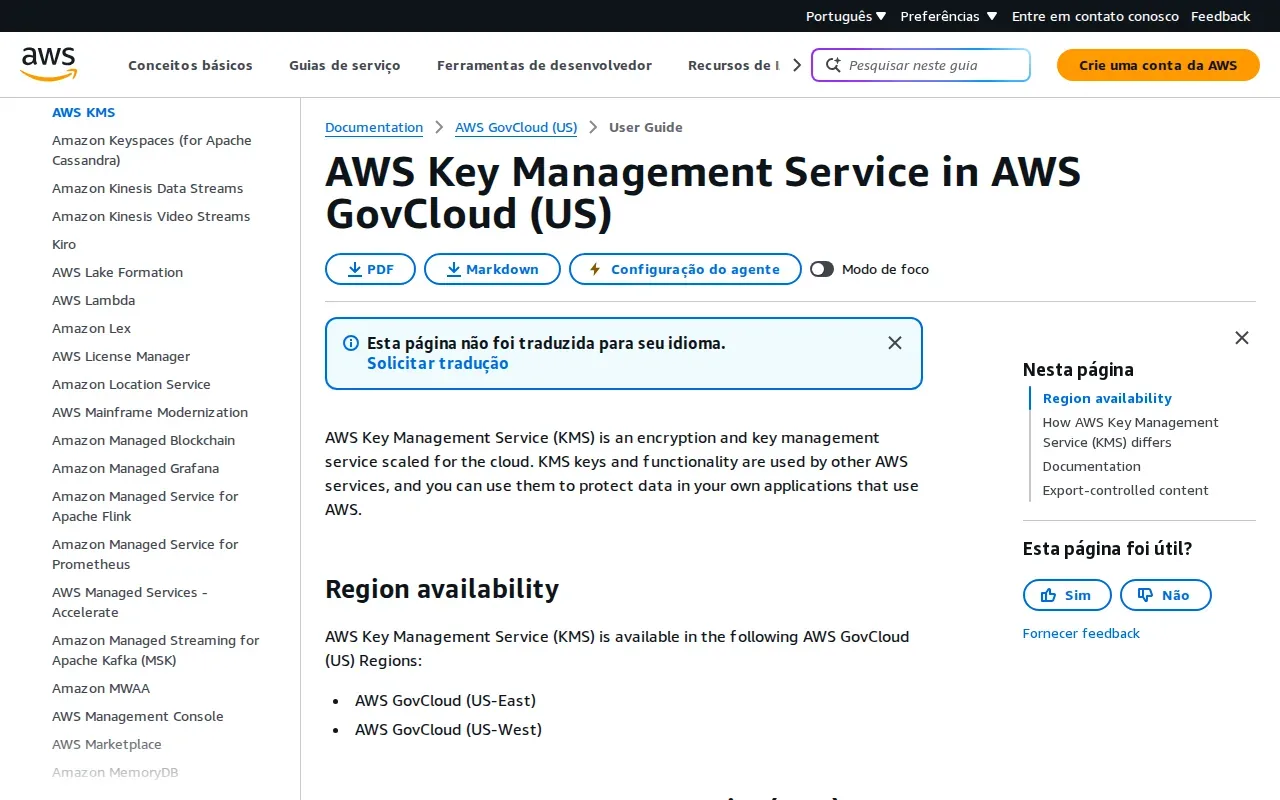Jump to Export-controlled content section

click(x=1126, y=490)
